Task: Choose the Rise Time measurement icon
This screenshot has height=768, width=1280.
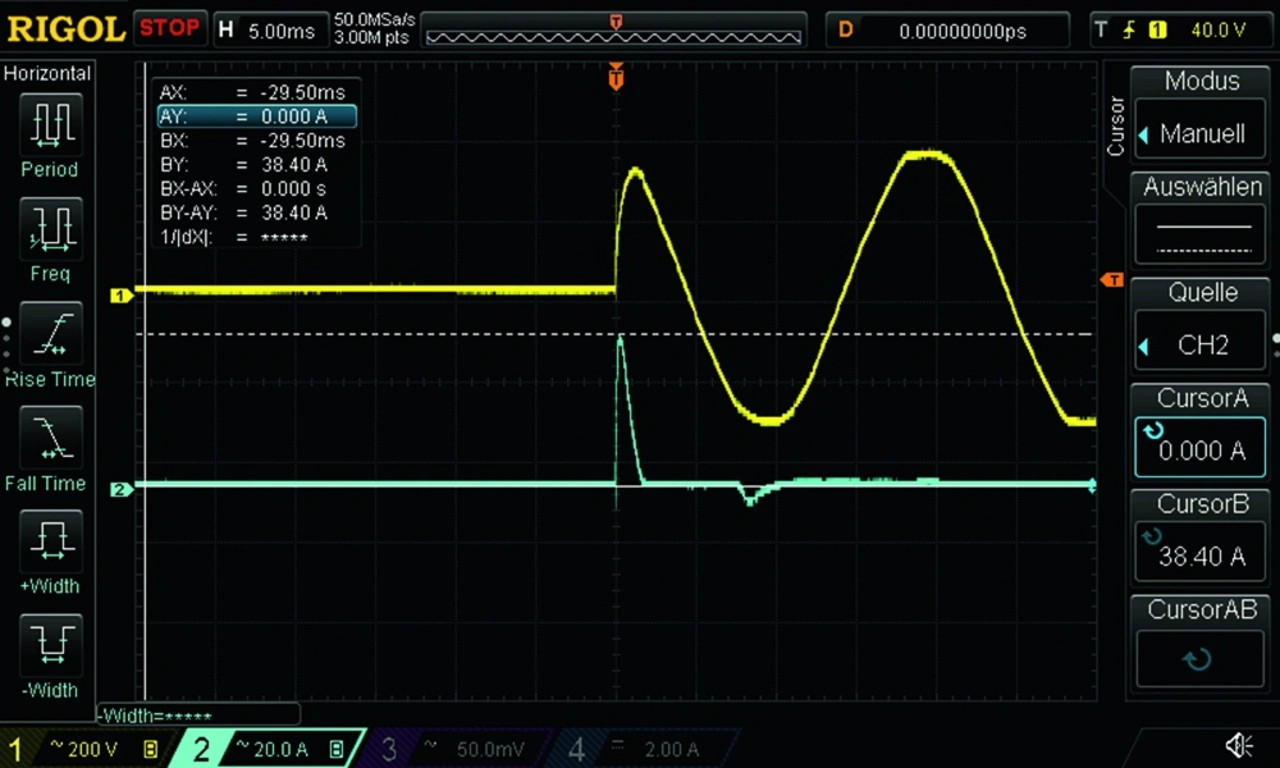Action: point(49,335)
